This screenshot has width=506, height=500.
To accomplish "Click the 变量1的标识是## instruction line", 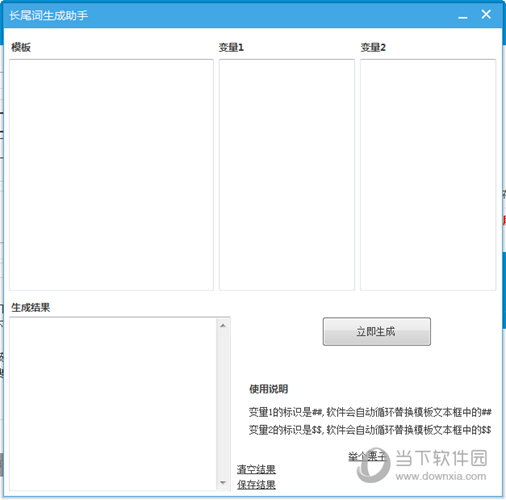I will pos(370,412).
